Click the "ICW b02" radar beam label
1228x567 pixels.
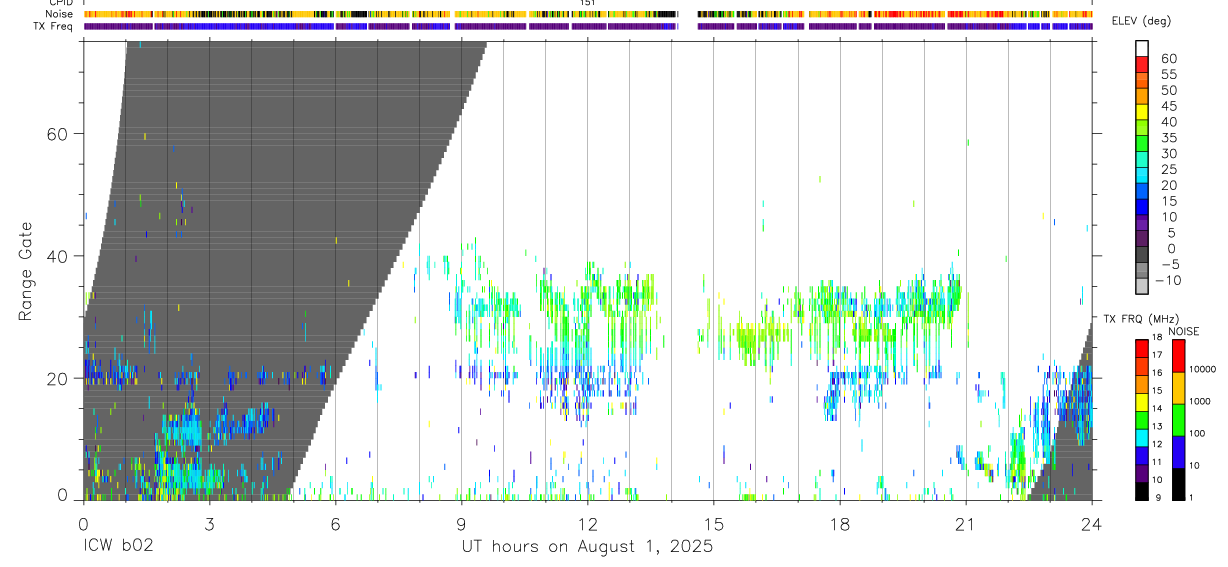[x=117, y=547]
